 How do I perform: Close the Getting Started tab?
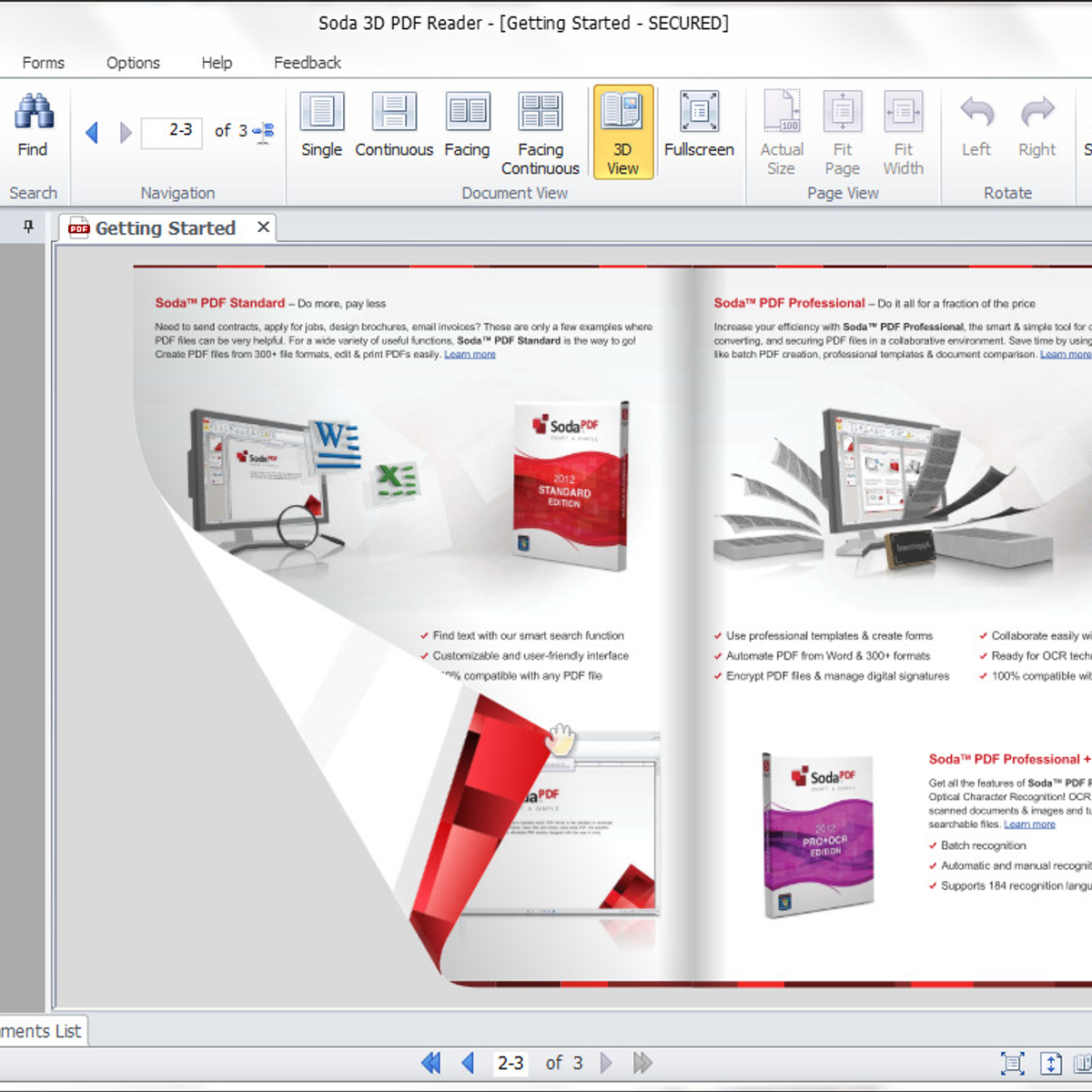[263, 227]
